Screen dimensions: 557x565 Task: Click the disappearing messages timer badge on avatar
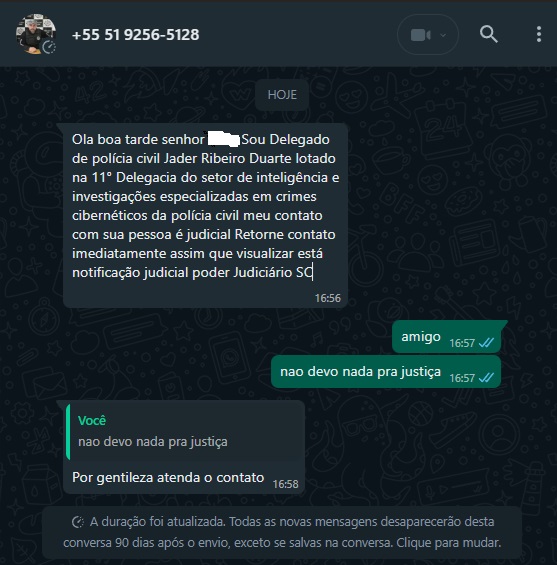click(49, 47)
